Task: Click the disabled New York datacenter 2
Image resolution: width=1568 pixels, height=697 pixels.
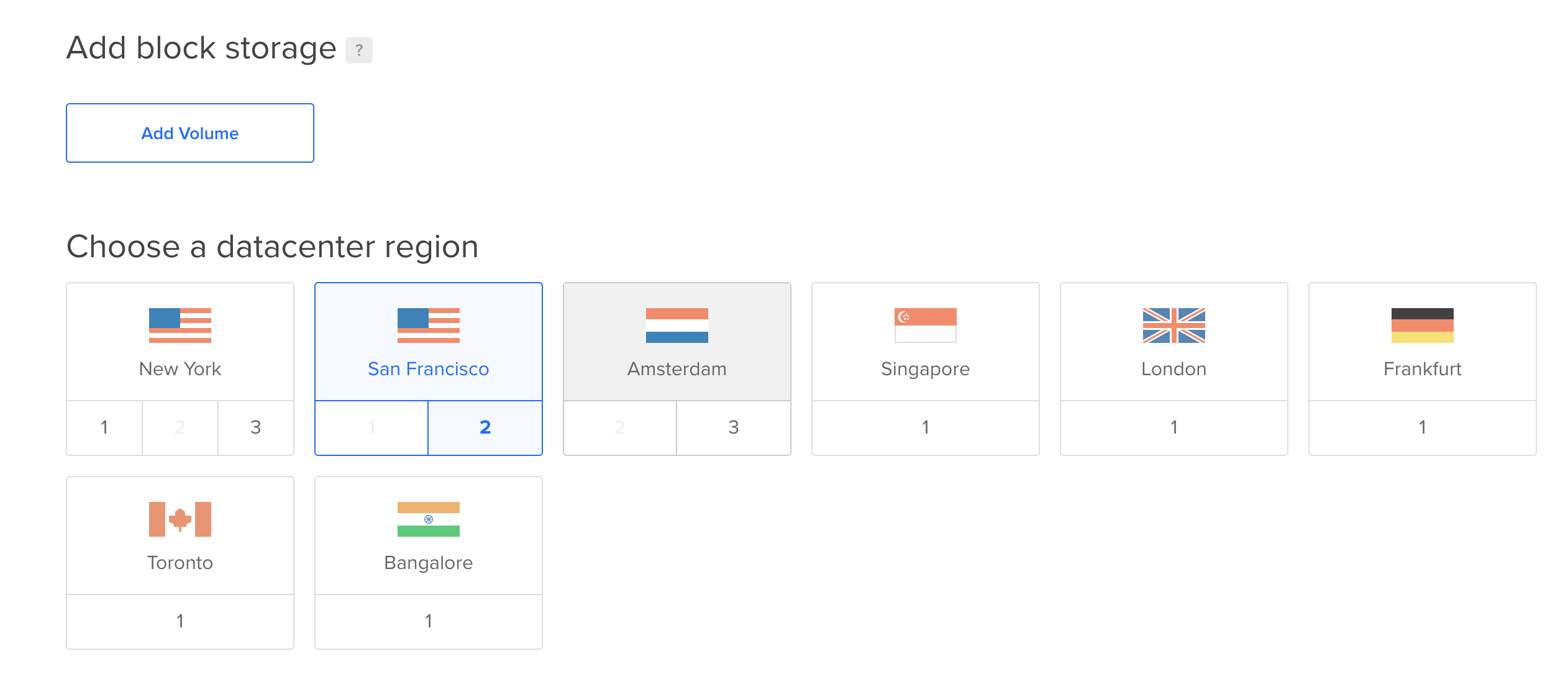Action: tap(180, 427)
